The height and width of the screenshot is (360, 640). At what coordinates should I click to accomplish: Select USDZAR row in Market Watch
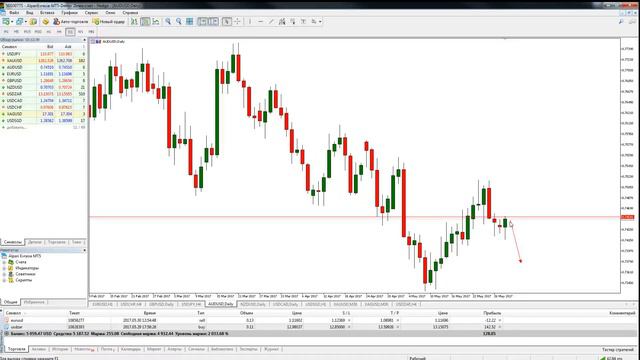(x=43, y=94)
